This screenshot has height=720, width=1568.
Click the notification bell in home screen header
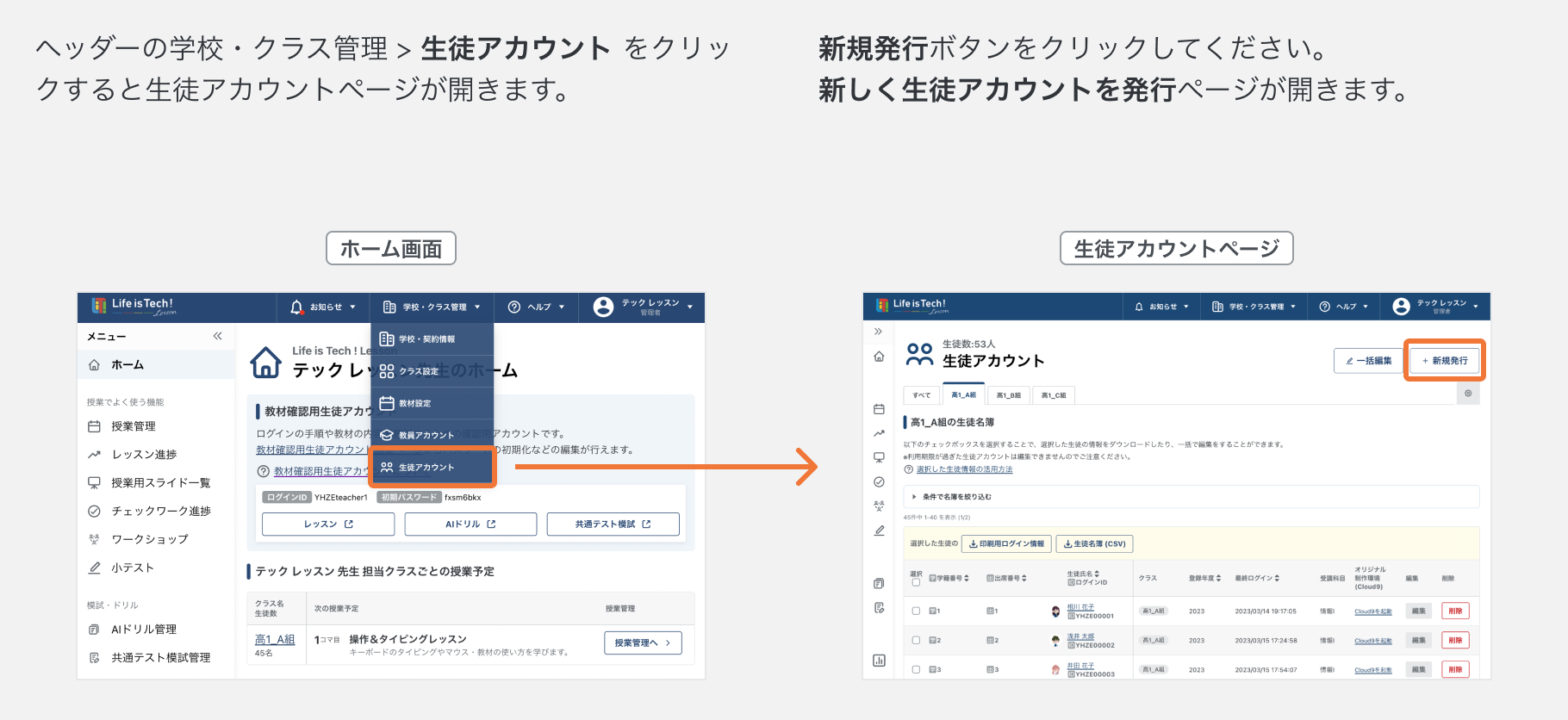(296, 307)
